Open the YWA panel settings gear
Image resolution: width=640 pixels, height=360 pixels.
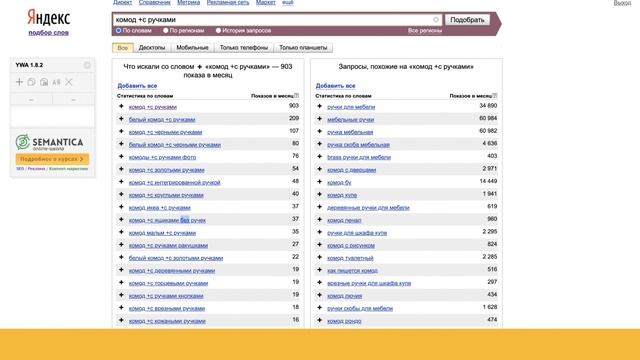[87, 65]
